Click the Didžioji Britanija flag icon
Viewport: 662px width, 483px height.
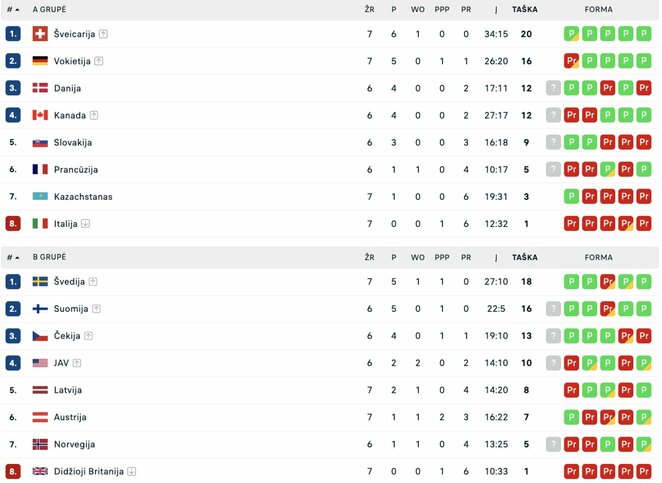(x=40, y=471)
